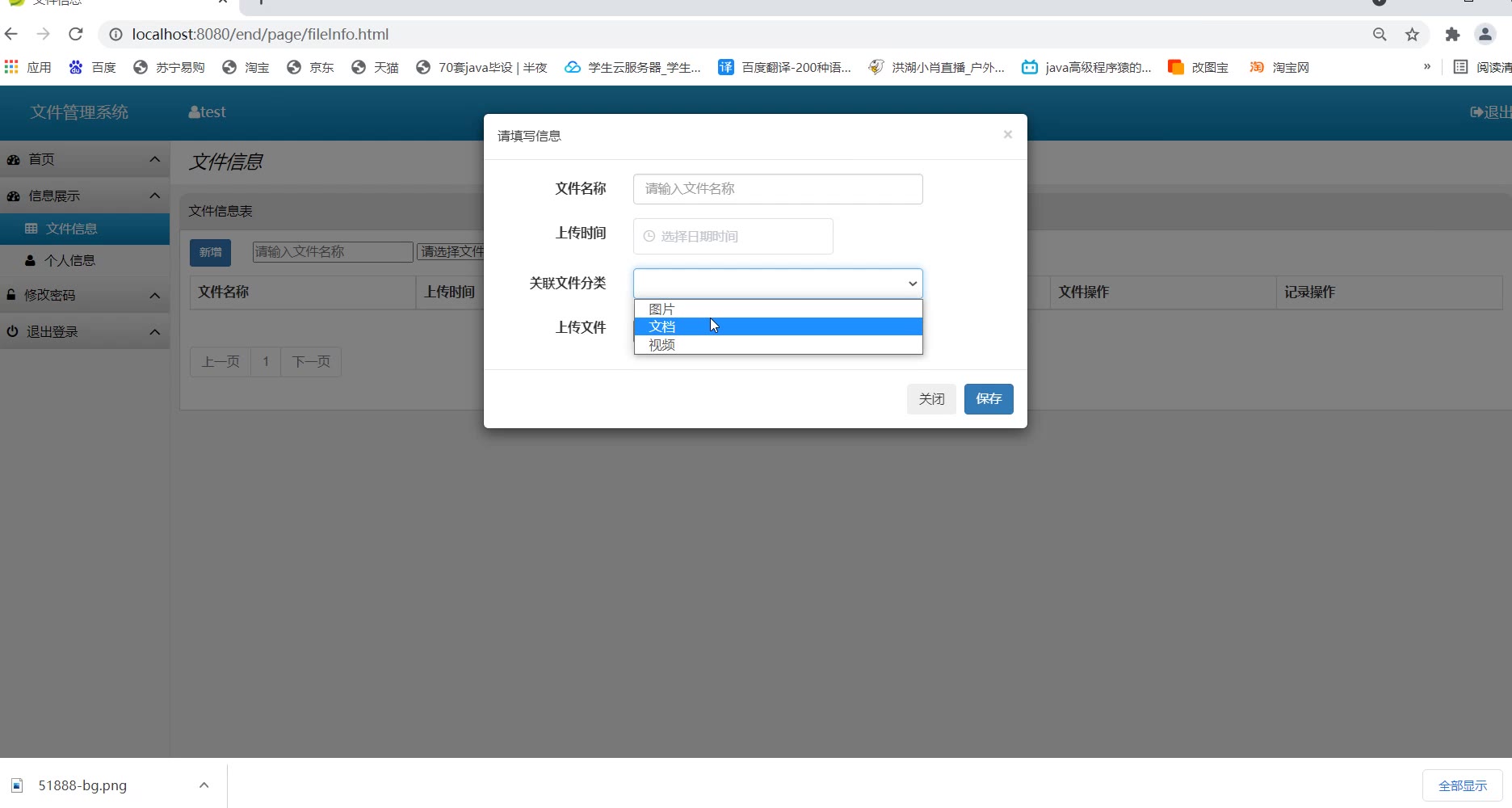Open 文件信息 in the sidebar

pyautogui.click(x=85, y=229)
